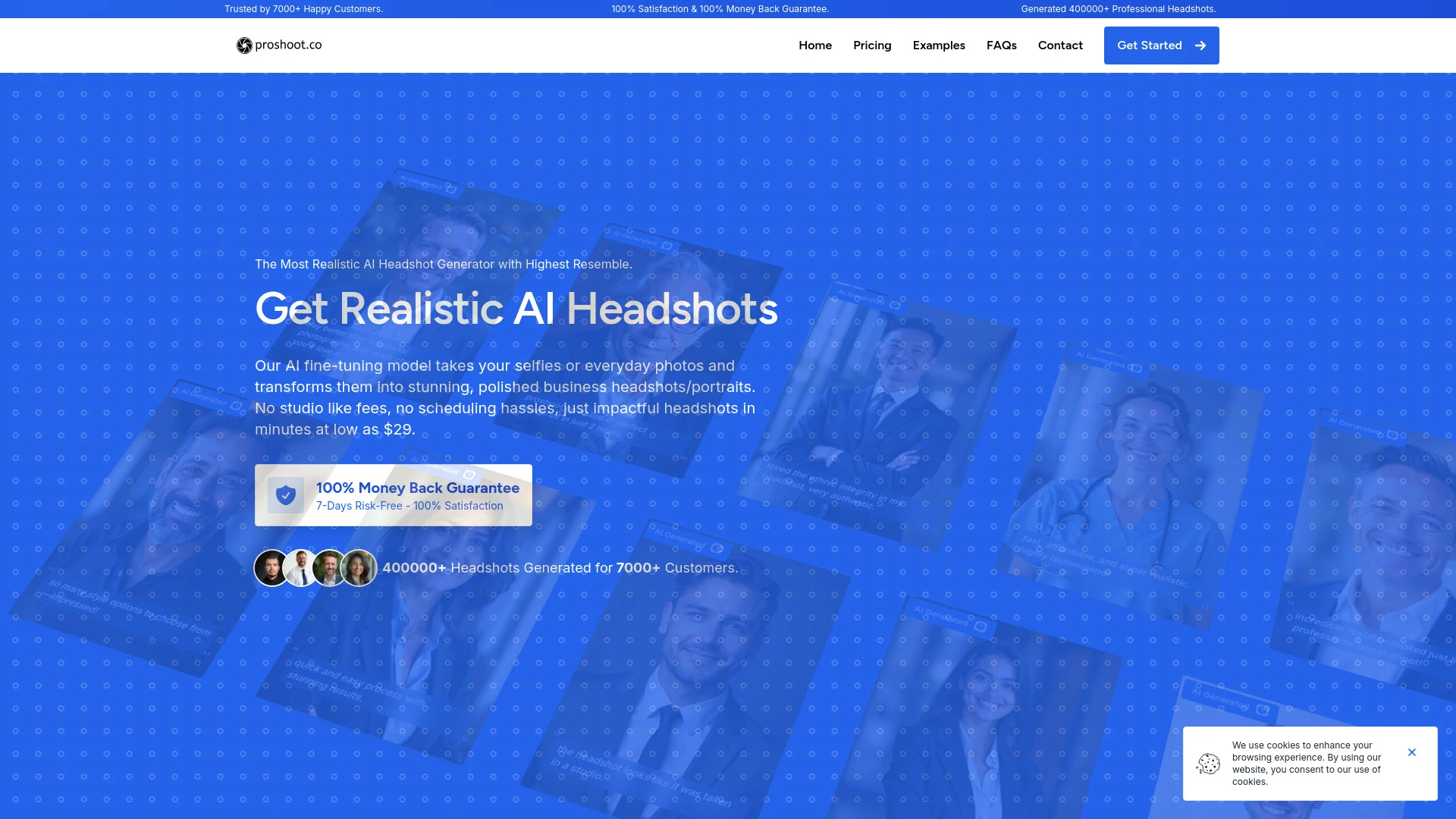The image size is (1456, 819).
Task: Open the FAQs navigation item
Action: pyautogui.click(x=1002, y=45)
